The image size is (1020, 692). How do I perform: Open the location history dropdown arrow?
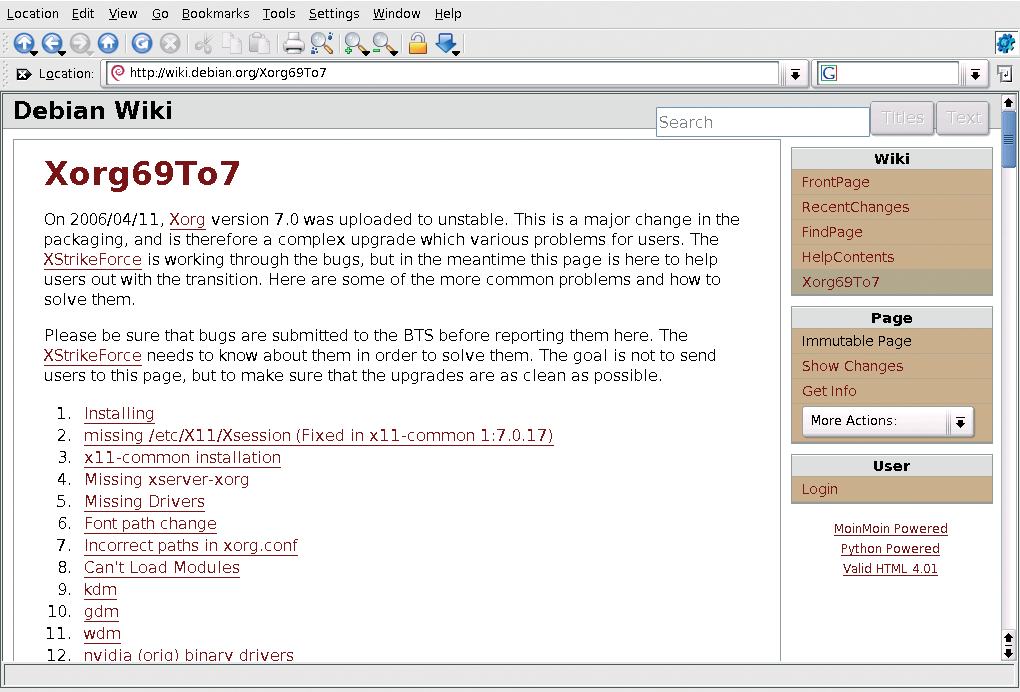(x=795, y=74)
